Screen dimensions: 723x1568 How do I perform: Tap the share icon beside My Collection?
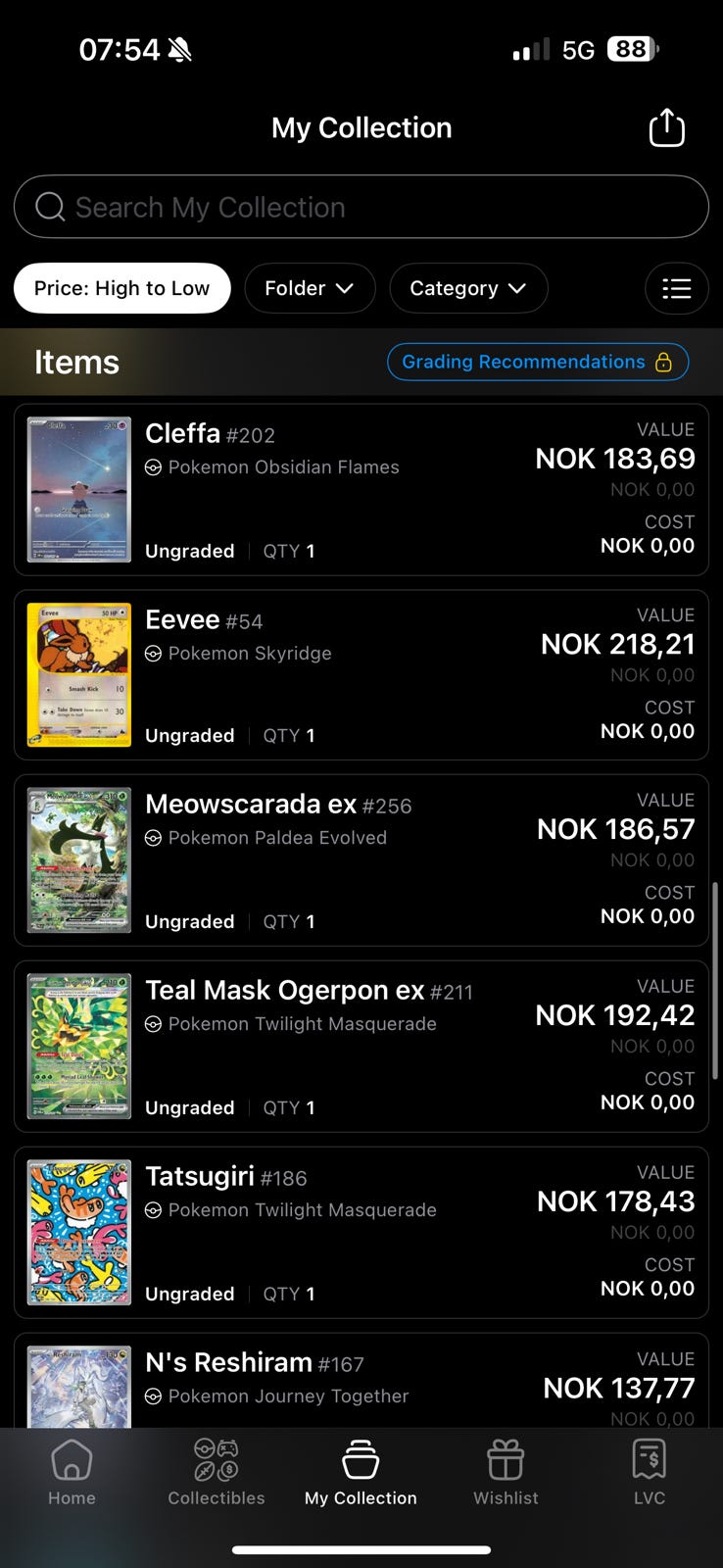[x=666, y=127]
